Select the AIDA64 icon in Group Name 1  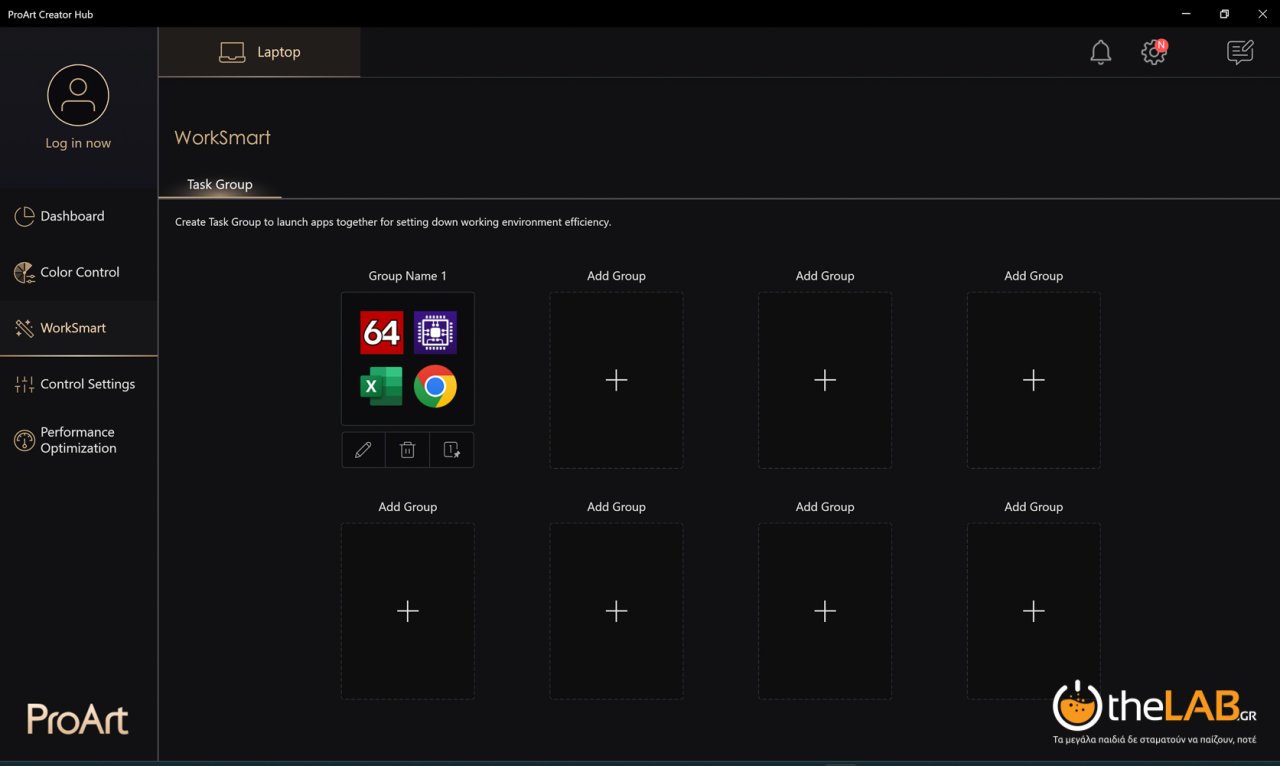[380, 332]
